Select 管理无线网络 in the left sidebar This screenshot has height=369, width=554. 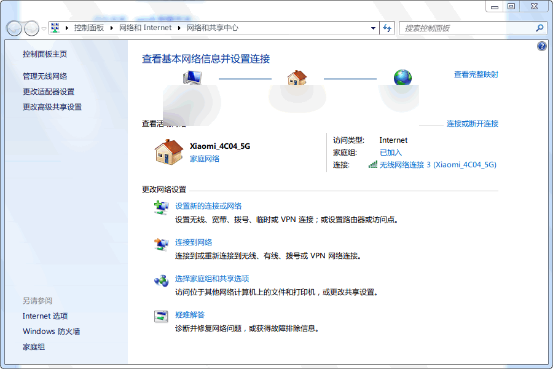[x=45, y=76]
